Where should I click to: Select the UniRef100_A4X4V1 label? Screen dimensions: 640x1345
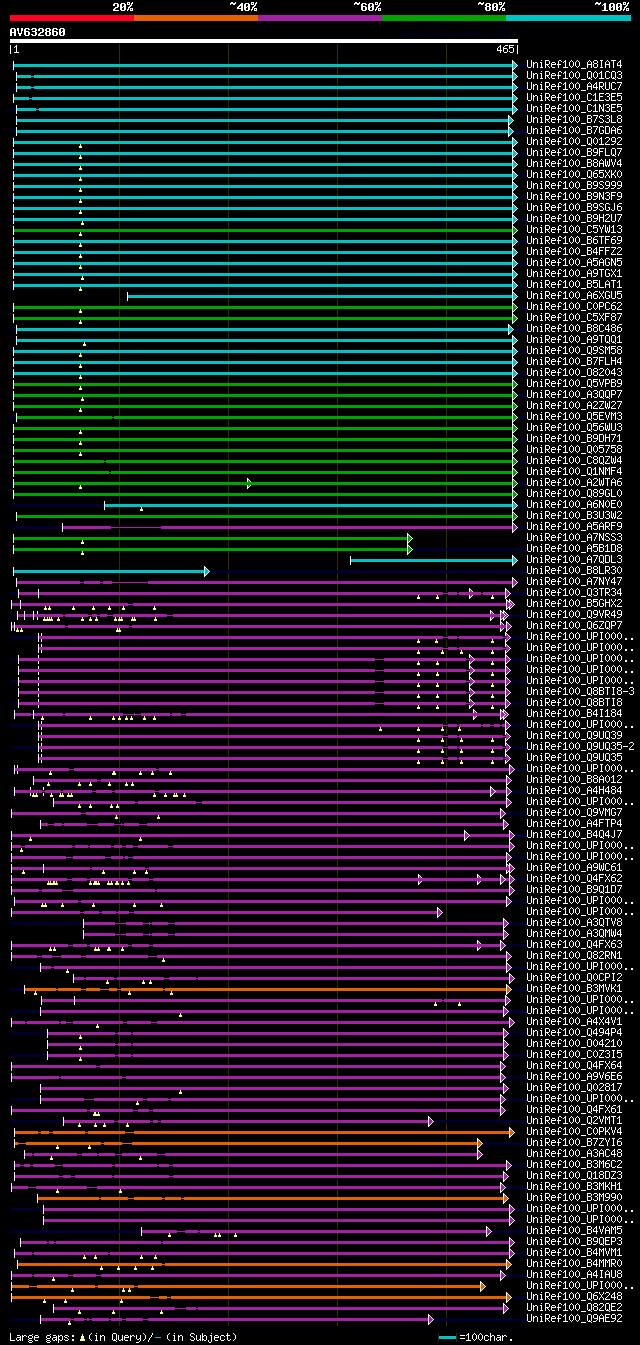(574, 1021)
